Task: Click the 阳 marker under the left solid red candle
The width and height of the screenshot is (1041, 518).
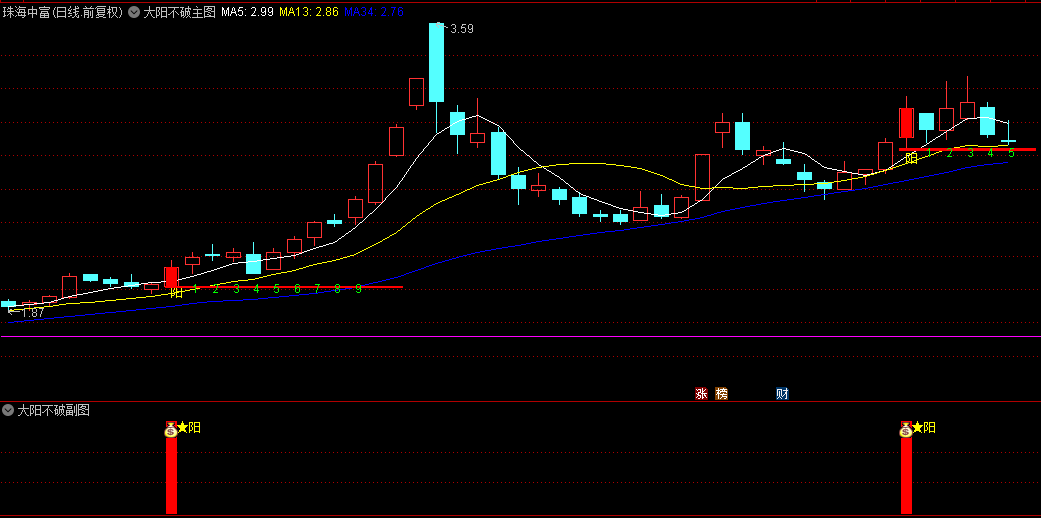Action: pos(177,292)
